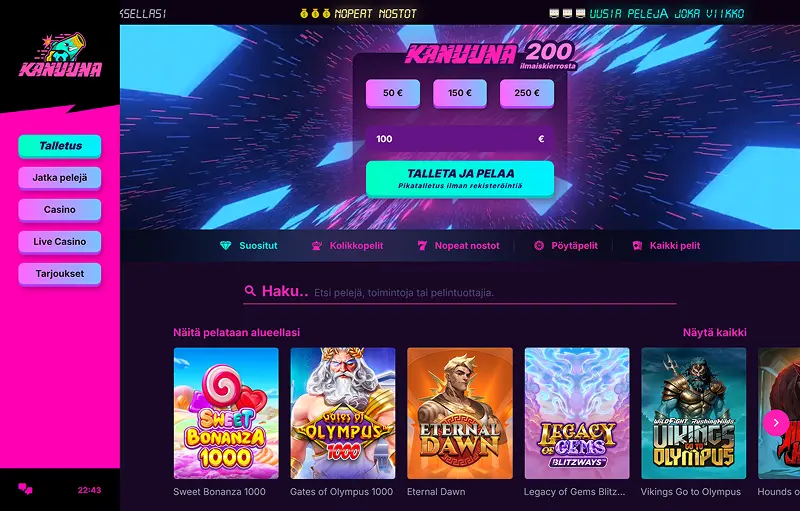Select the 250 € deposit amount
The image size is (800, 511).
[x=527, y=93]
